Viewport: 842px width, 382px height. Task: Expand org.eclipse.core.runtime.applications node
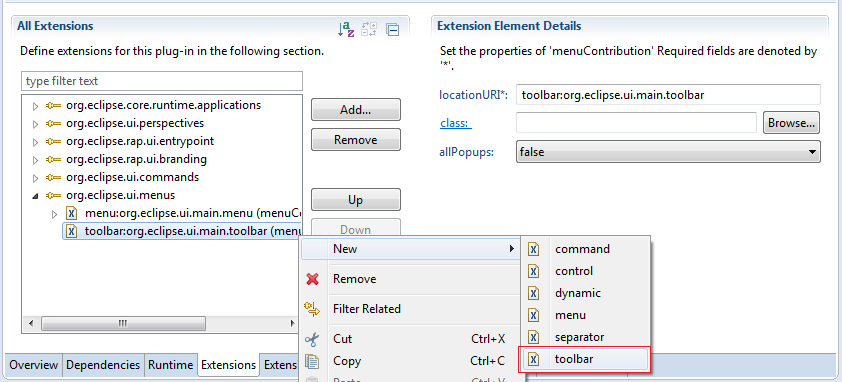[x=36, y=106]
